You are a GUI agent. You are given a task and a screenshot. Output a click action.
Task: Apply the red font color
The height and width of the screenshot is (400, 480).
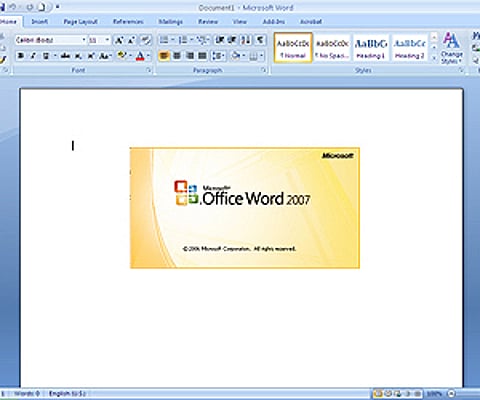[x=140, y=56]
